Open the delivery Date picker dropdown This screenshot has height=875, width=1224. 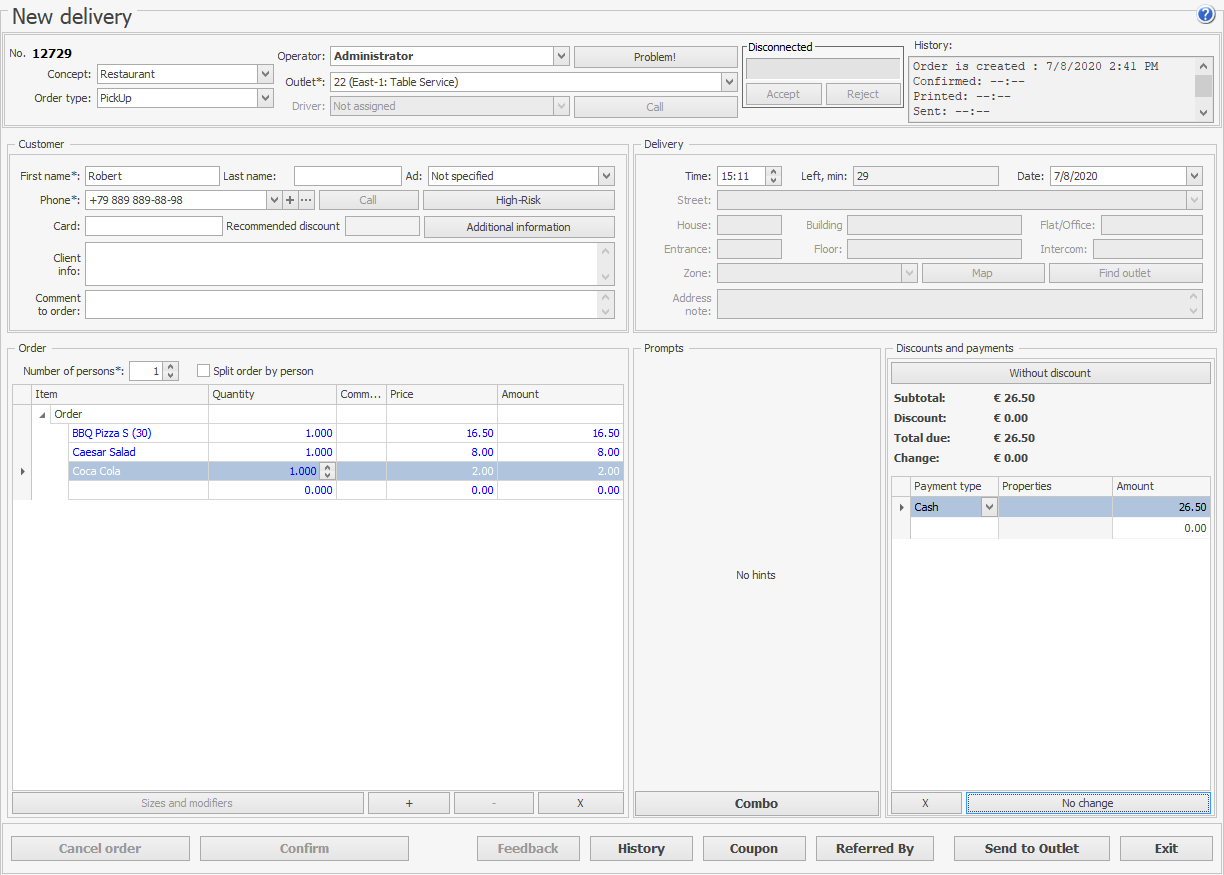1194,176
